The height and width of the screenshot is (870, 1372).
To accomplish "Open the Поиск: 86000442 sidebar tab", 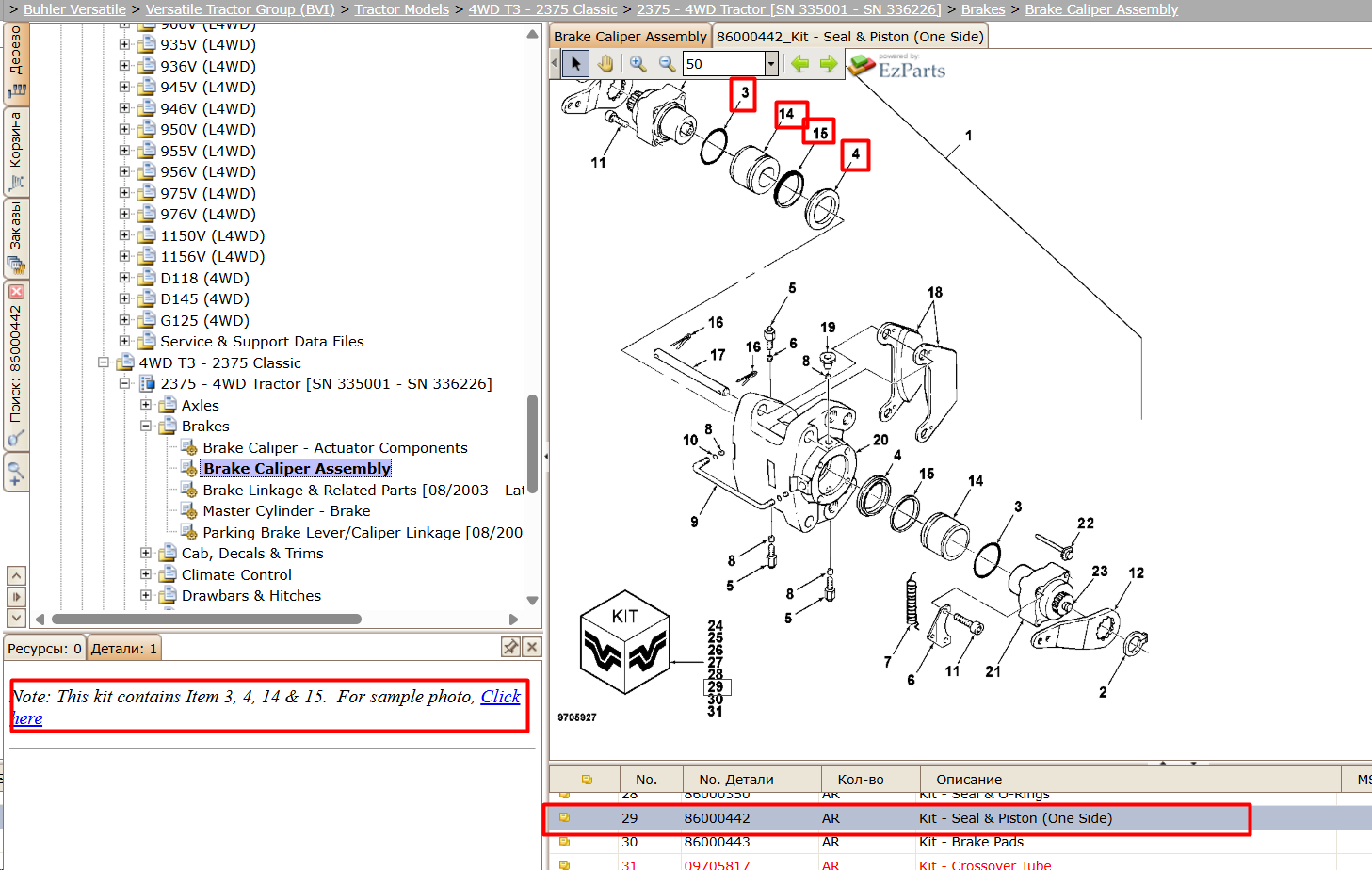I will click(16, 363).
